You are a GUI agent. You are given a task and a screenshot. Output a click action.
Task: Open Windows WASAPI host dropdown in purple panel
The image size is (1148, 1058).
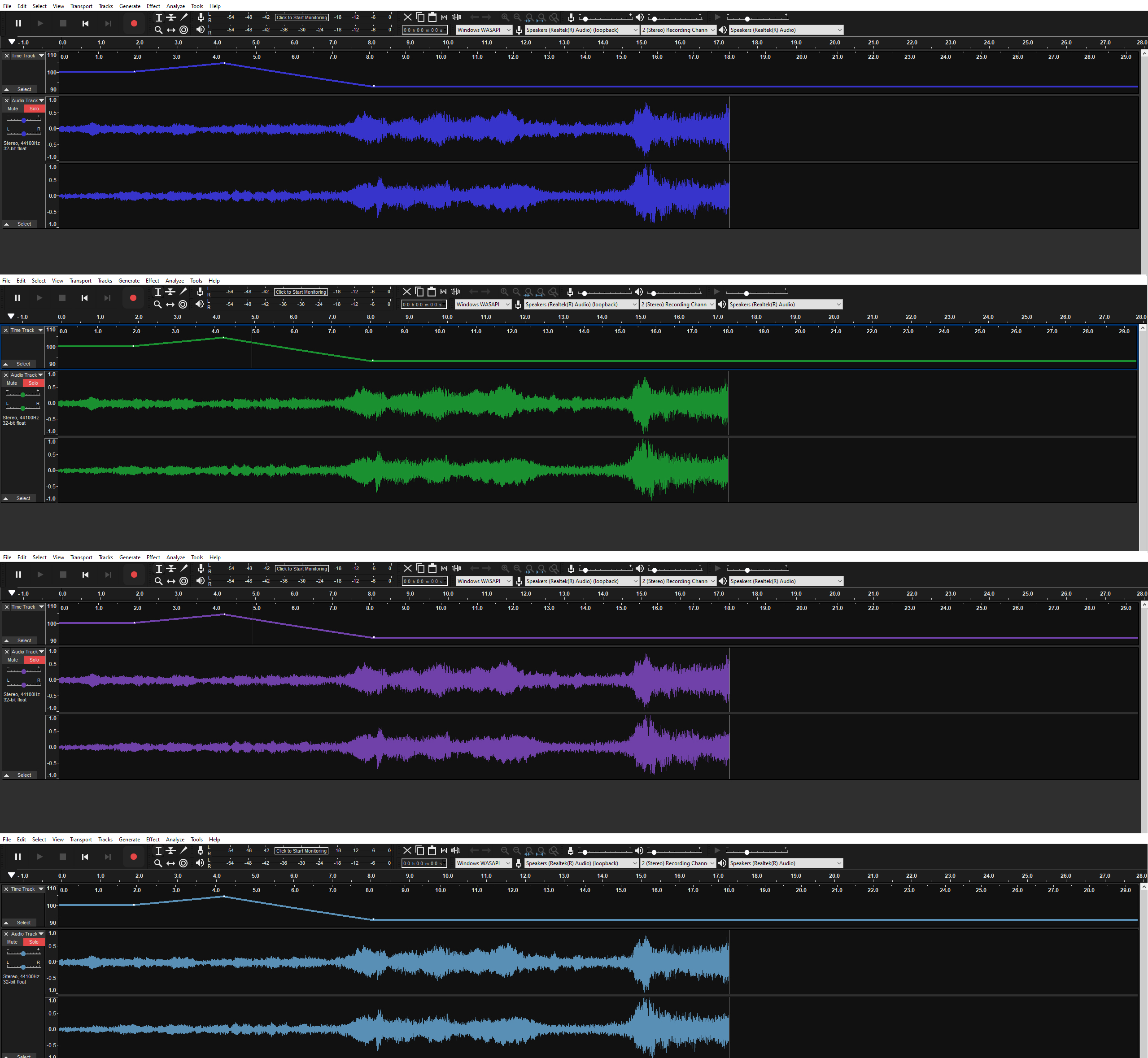tap(484, 581)
